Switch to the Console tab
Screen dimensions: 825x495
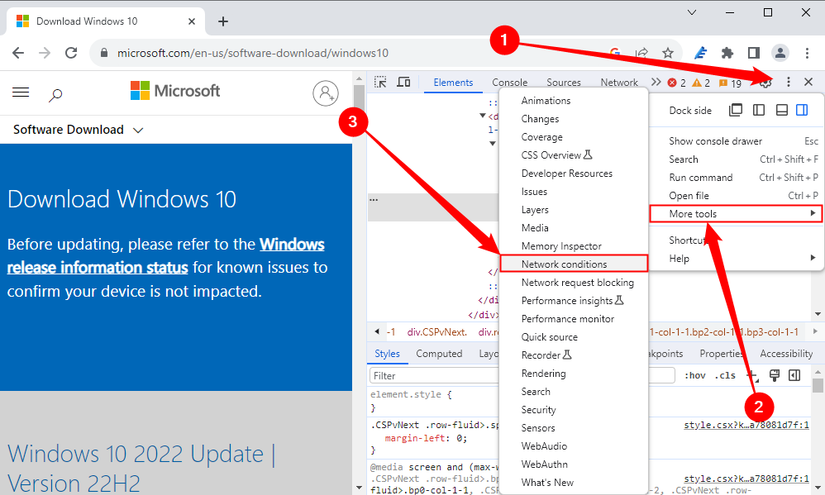[509, 83]
